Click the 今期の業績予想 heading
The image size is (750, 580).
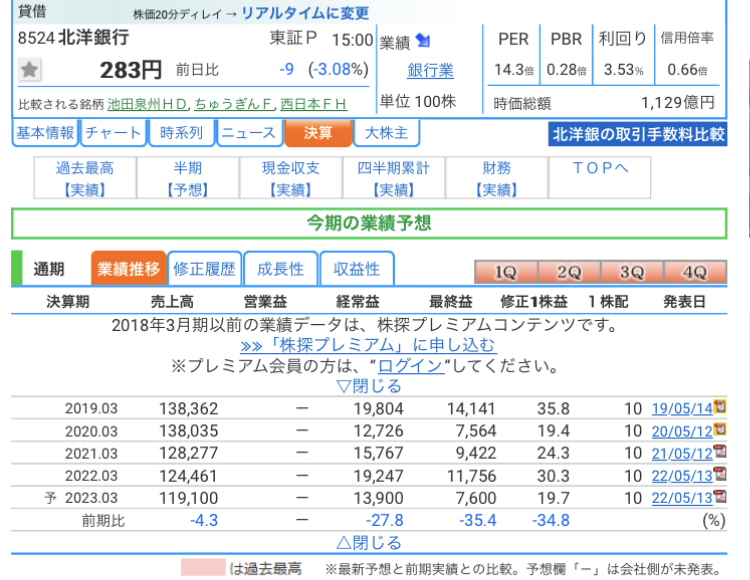click(369, 223)
